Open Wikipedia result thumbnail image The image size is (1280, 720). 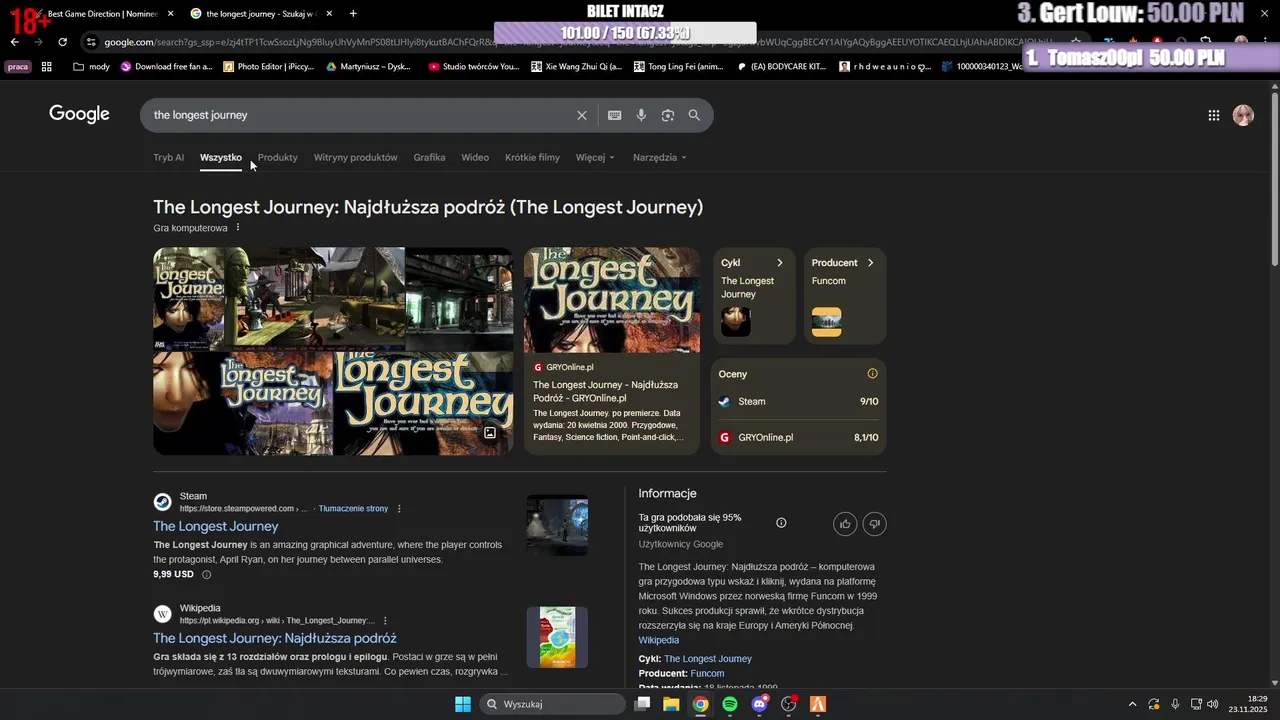tap(557, 637)
